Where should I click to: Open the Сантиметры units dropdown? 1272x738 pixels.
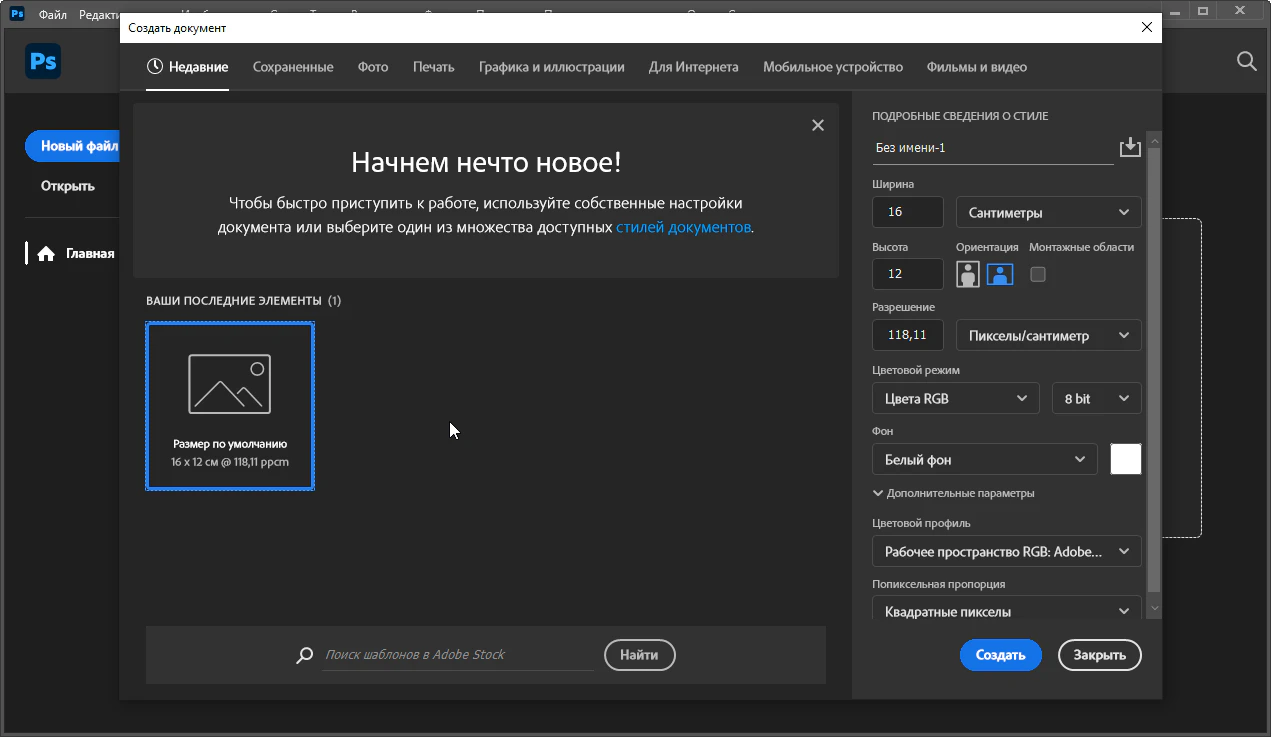[1048, 212]
